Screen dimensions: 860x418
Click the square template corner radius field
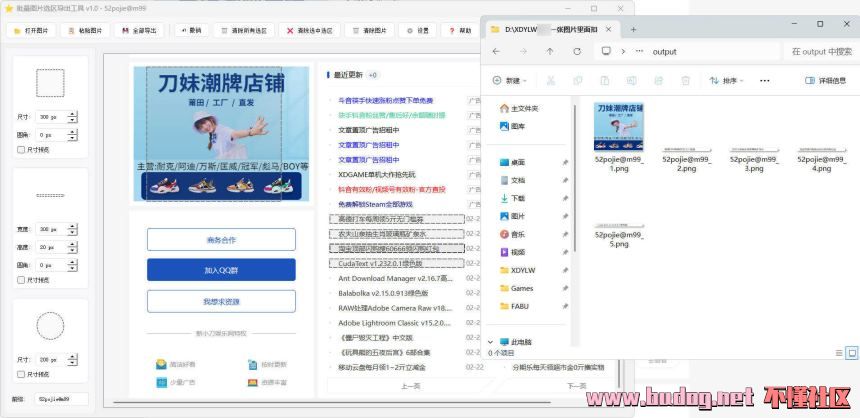(51, 134)
